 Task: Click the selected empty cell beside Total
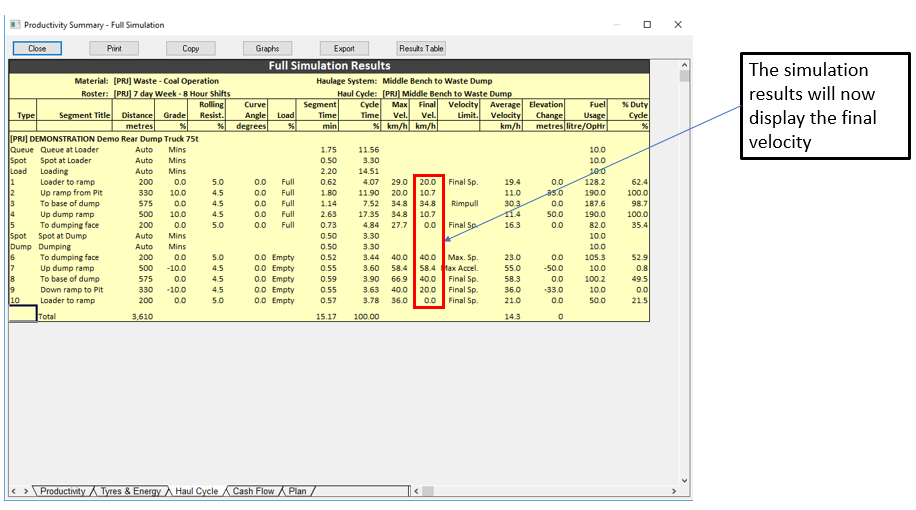(x=23, y=314)
